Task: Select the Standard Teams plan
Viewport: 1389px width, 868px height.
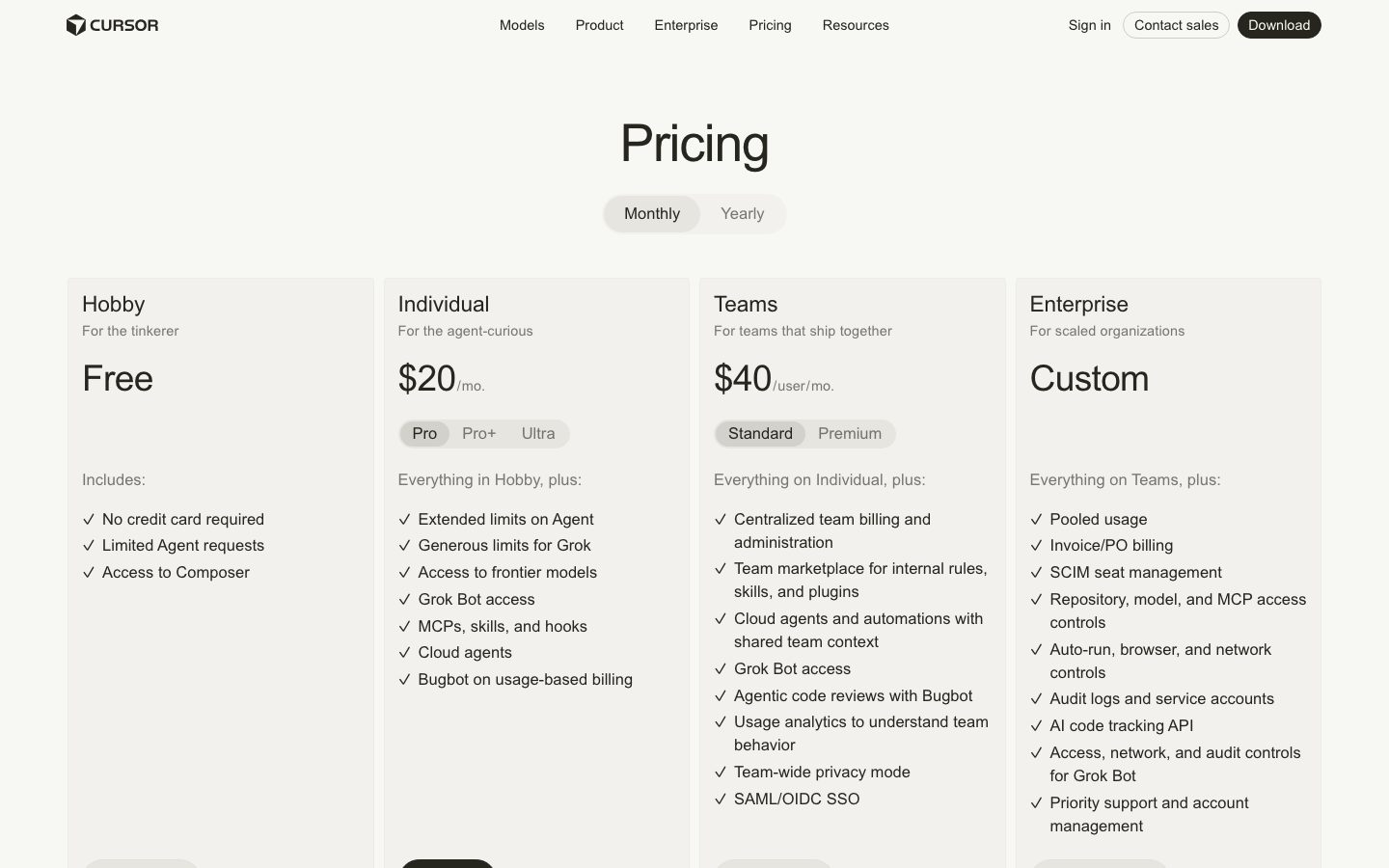Action: [x=760, y=433]
